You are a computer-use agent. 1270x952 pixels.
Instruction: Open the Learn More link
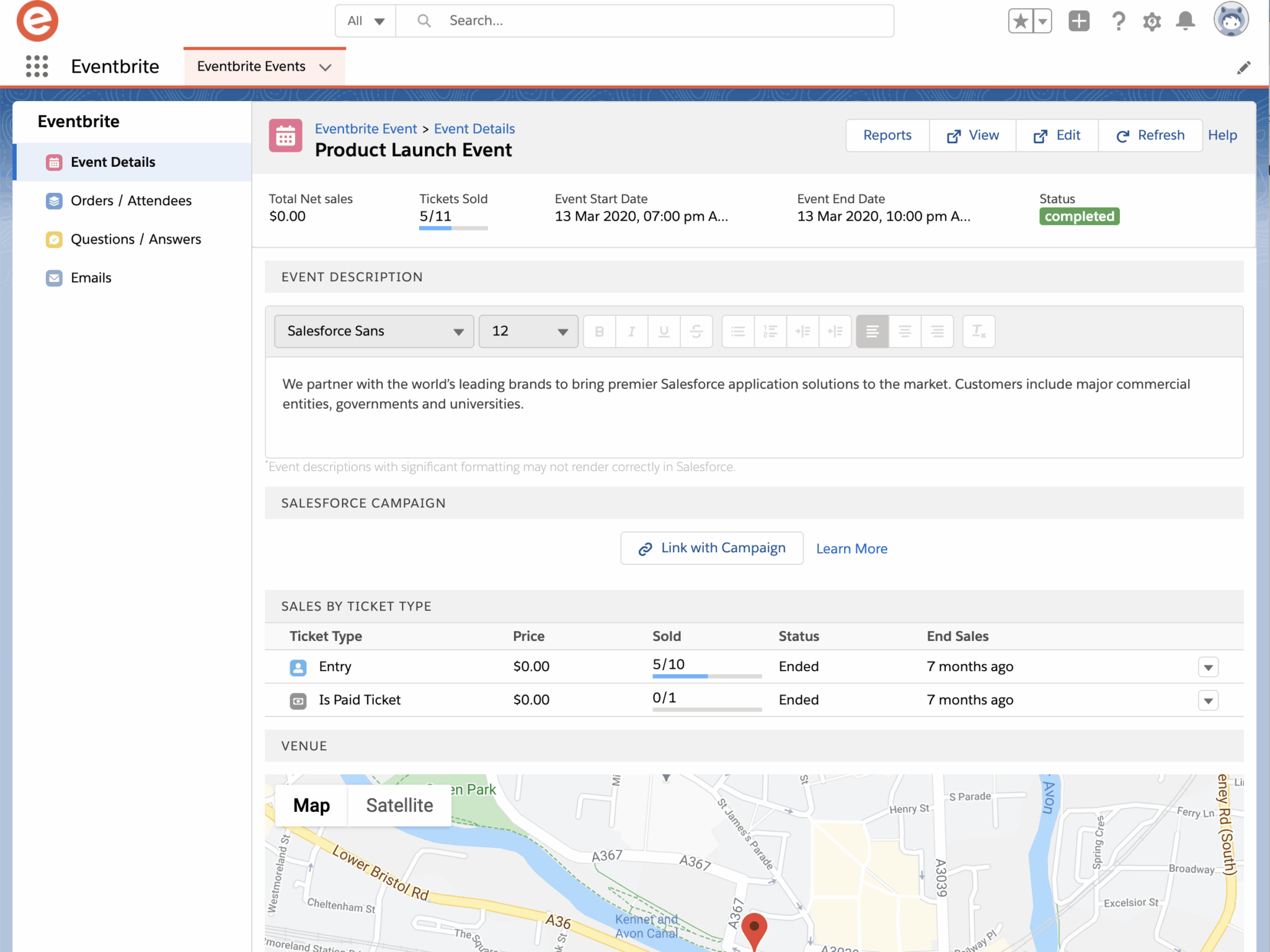(851, 549)
